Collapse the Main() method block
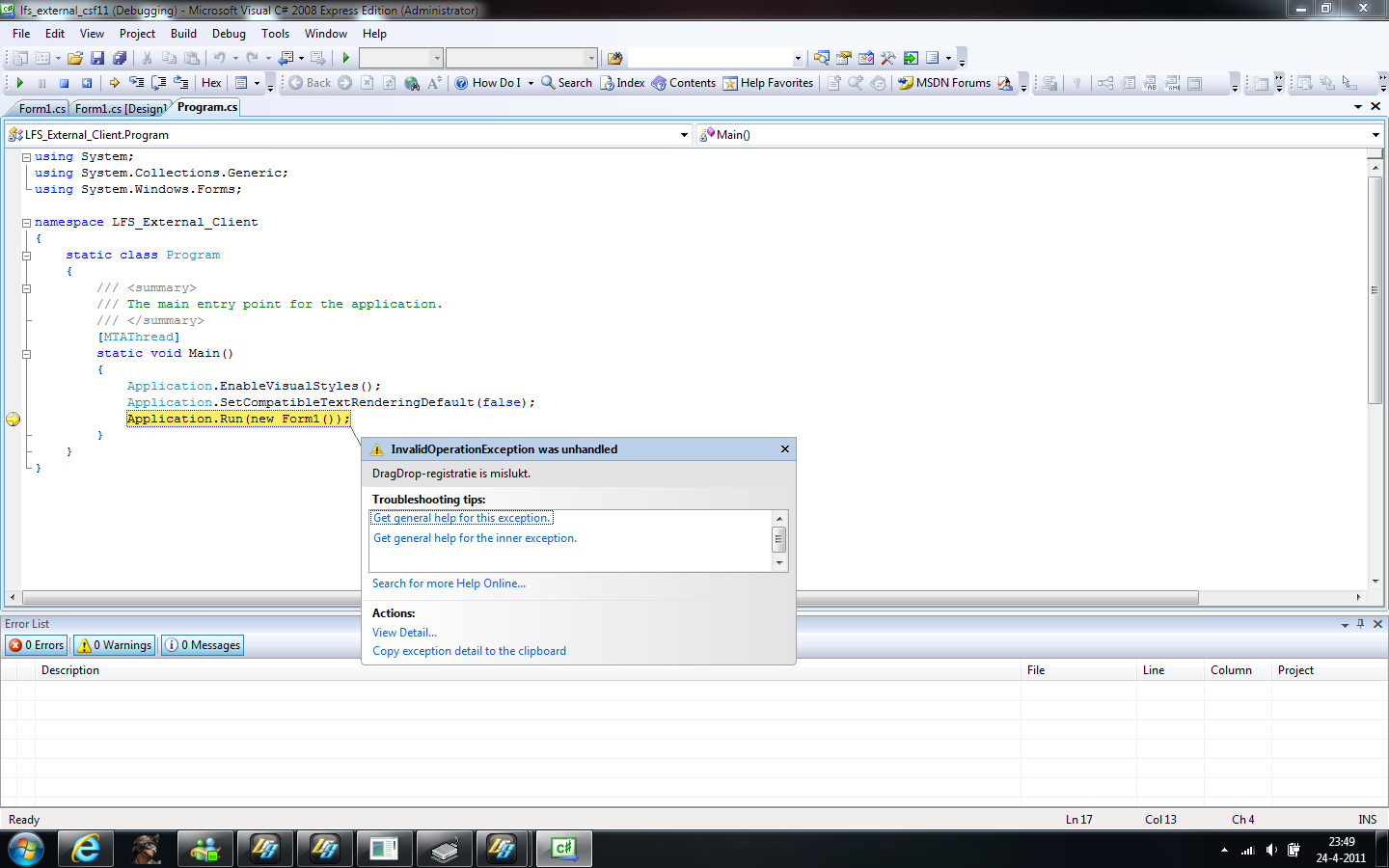This screenshot has height=868, width=1389. (26, 353)
